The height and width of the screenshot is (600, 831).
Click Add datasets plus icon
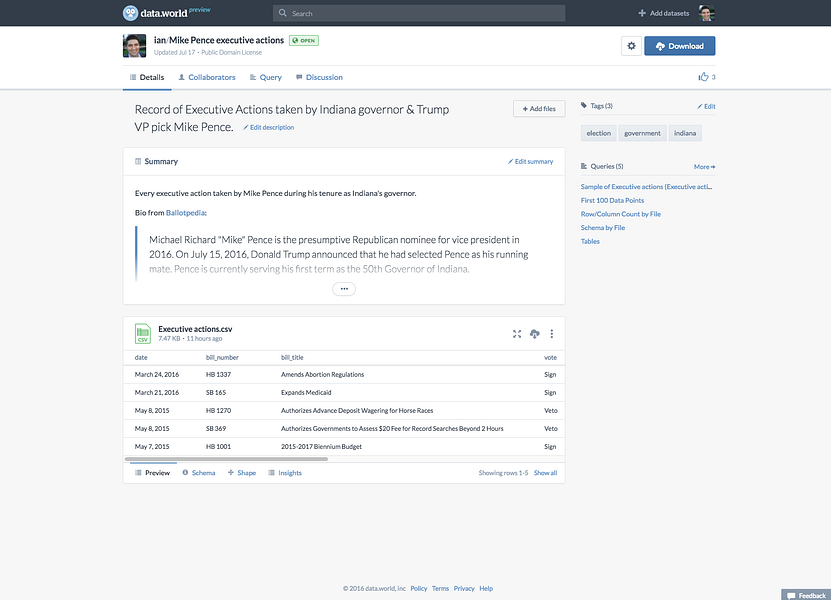point(642,13)
